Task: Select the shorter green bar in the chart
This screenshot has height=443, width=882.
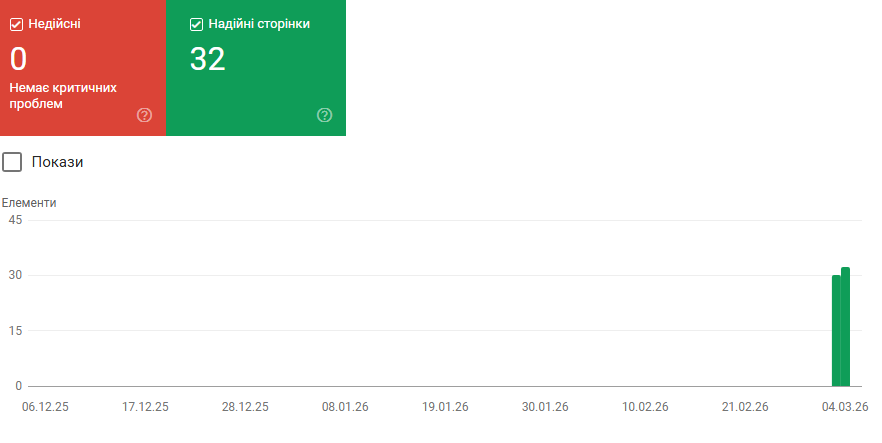Action: point(836,330)
